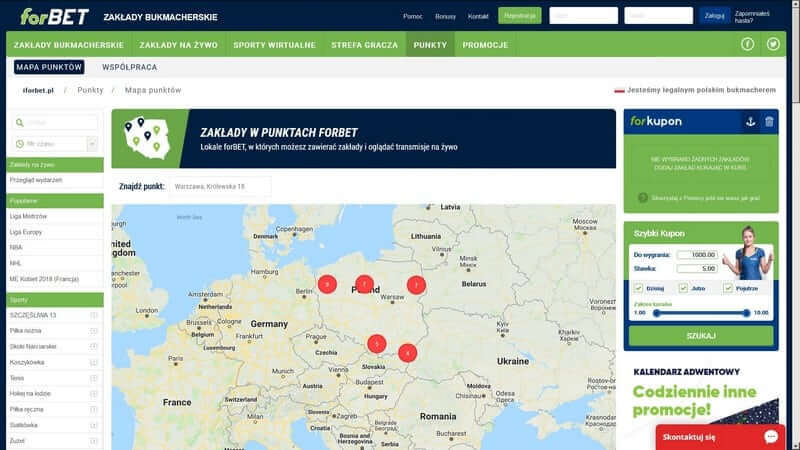The width and height of the screenshot is (800, 450).
Task: Expand the Piłka ręczna category
Action: pyautogui.click(x=94, y=409)
